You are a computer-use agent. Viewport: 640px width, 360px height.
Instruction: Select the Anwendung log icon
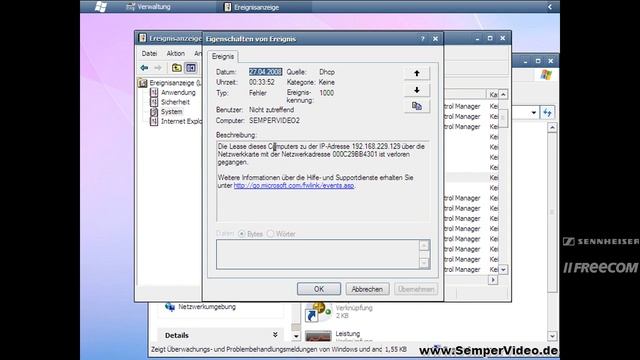point(154,93)
